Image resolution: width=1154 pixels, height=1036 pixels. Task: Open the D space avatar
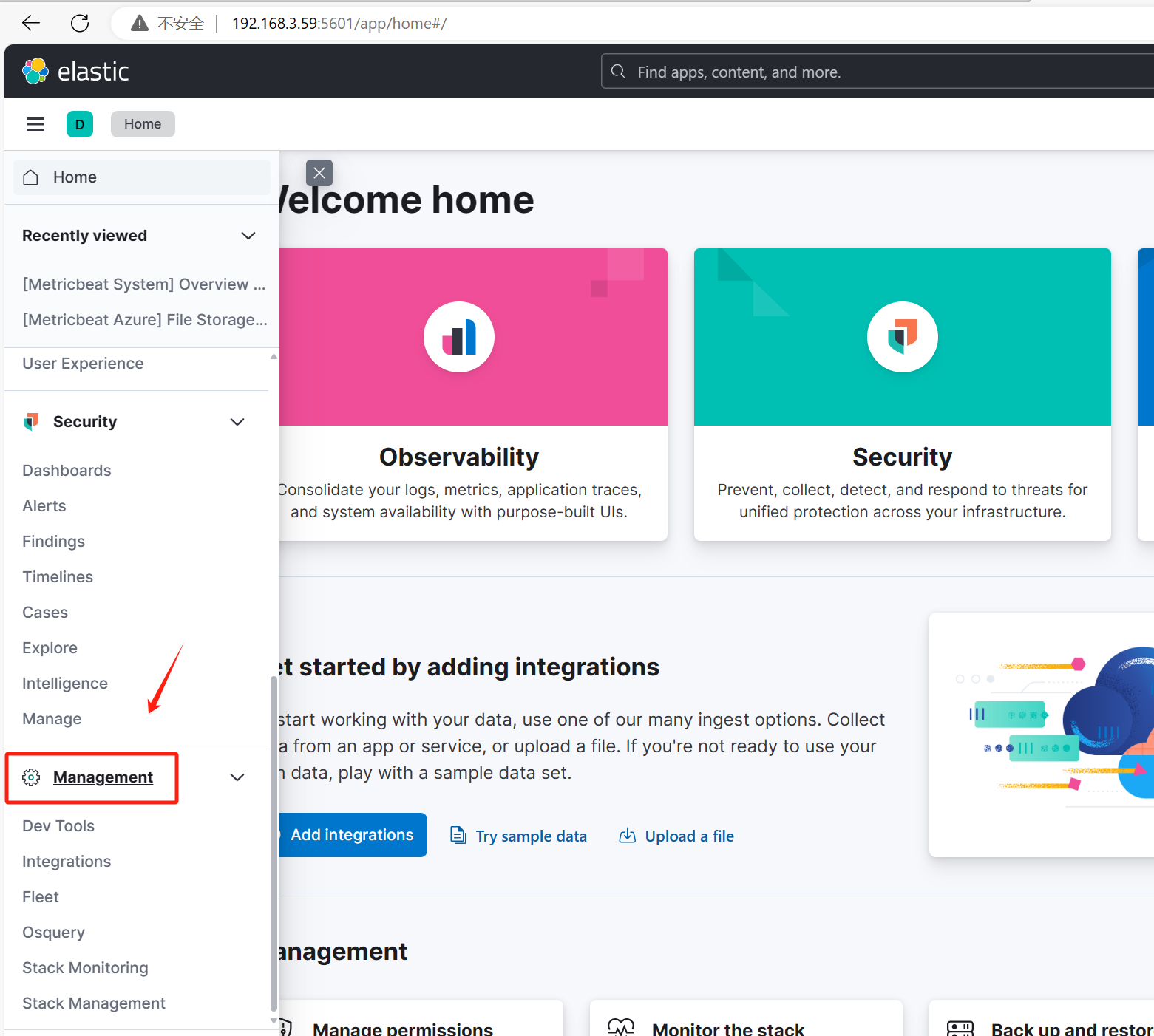pos(80,124)
